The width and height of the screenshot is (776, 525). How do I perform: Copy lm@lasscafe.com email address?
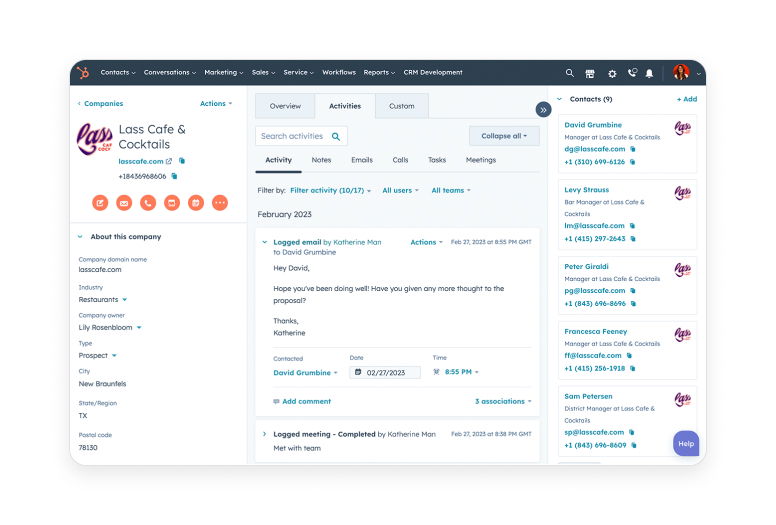coord(632,226)
